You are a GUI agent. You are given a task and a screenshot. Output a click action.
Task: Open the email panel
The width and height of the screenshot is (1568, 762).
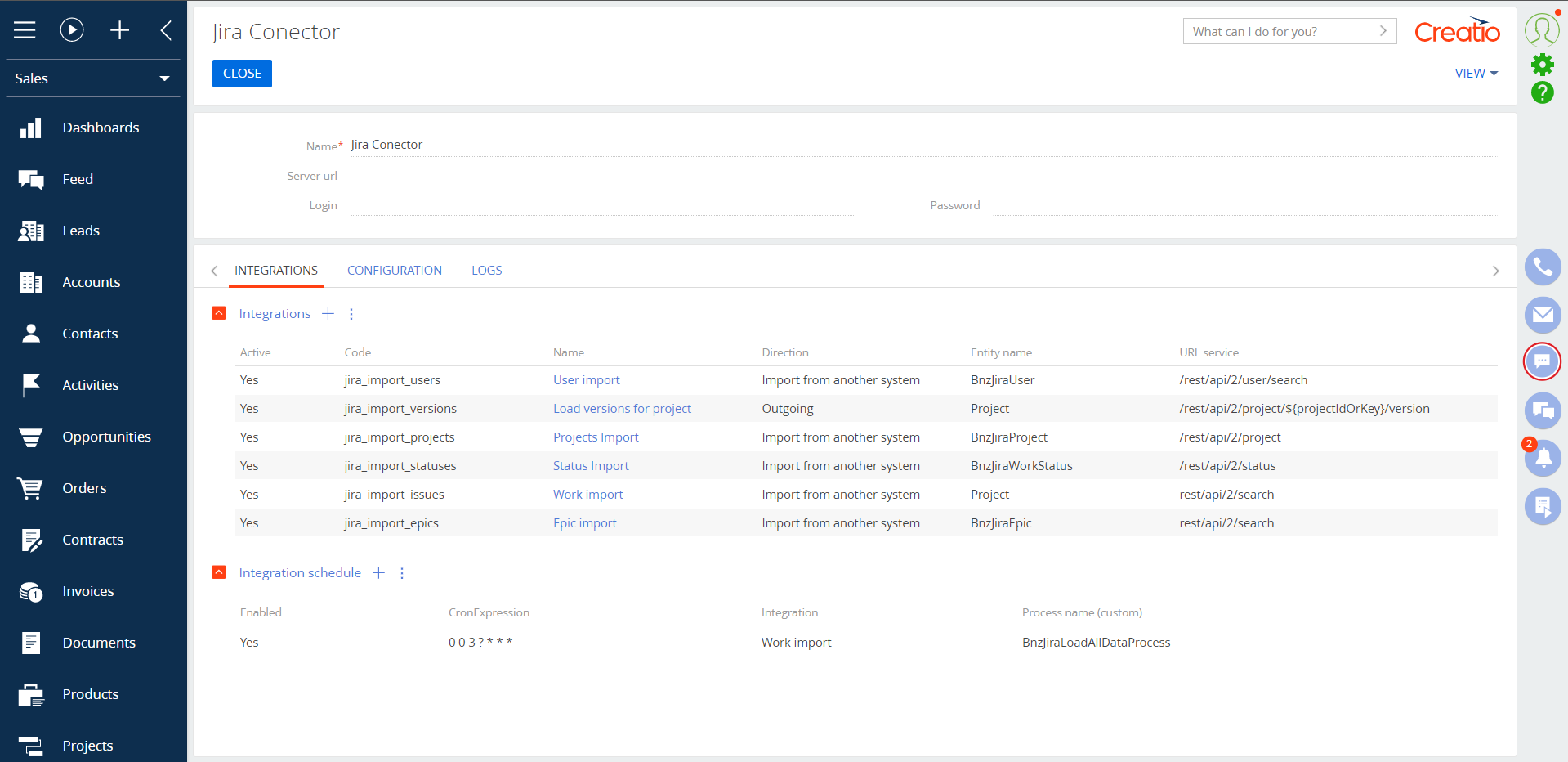[1543, 315]
